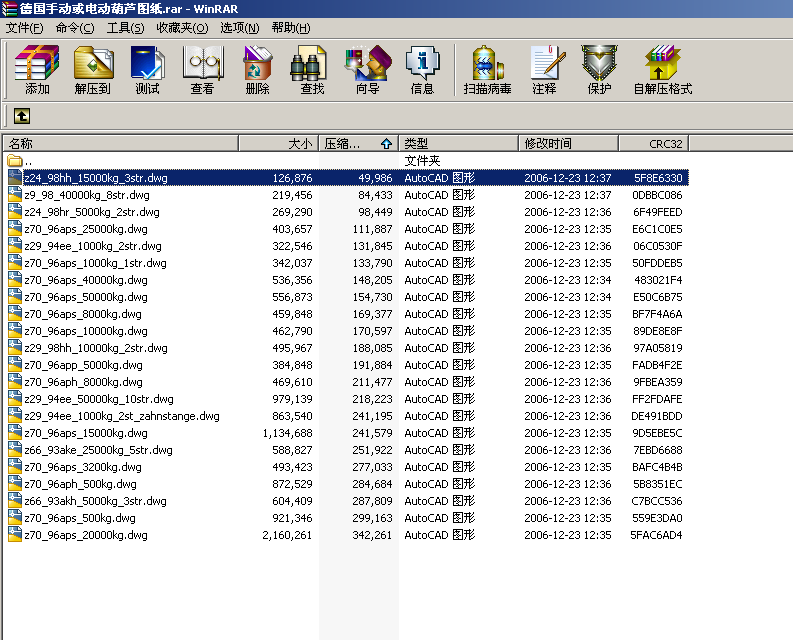Click the SFX (自解压格式) toolbar icon

pyautogui.click(x=663, y=63)
